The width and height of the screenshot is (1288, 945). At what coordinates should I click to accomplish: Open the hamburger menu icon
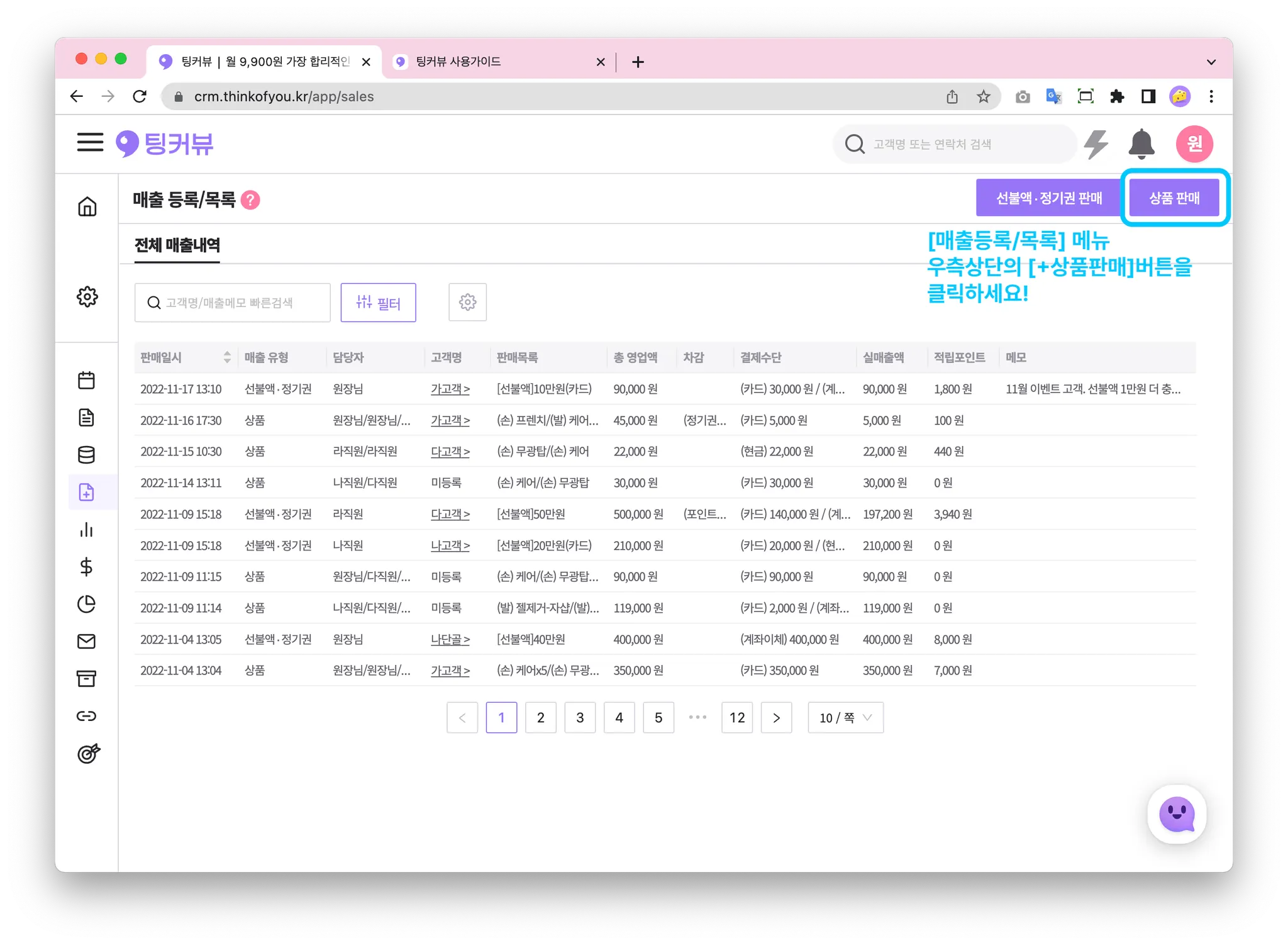90,142
